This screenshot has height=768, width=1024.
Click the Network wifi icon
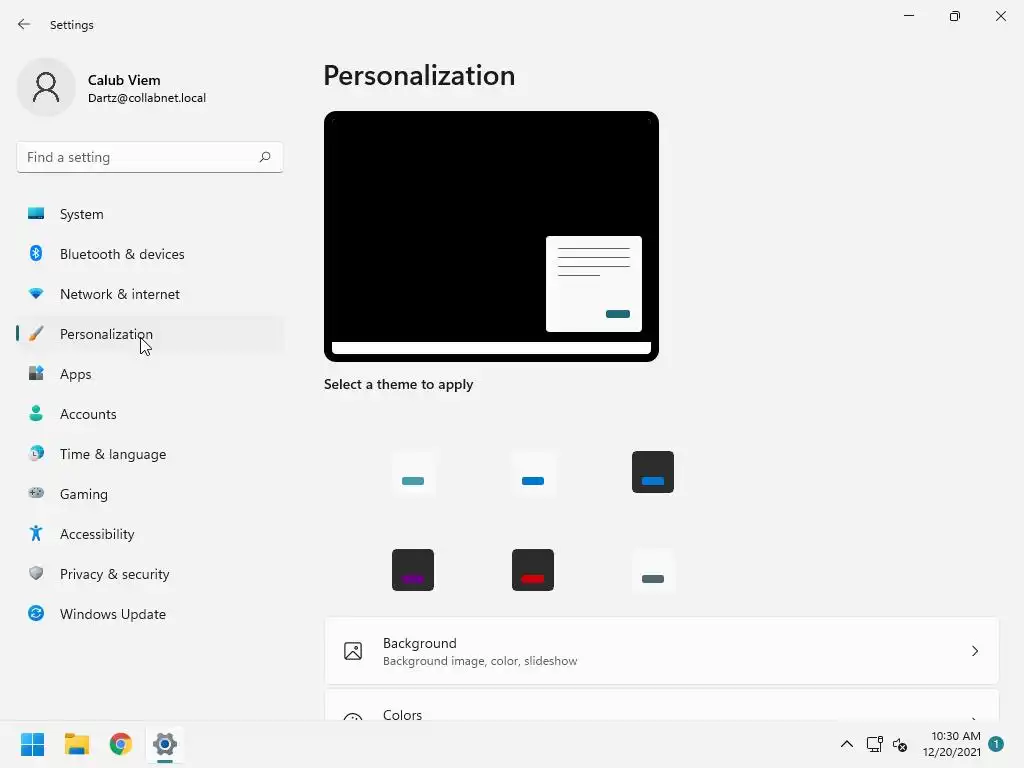coord(36,294)
